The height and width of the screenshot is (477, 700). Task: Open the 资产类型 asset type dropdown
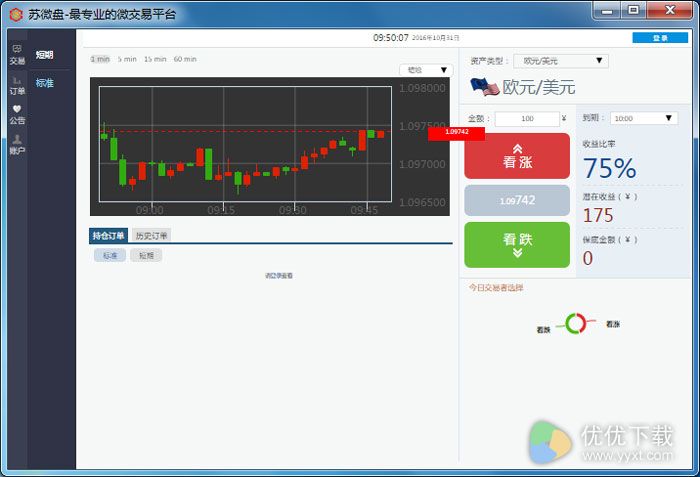(561, 61)
